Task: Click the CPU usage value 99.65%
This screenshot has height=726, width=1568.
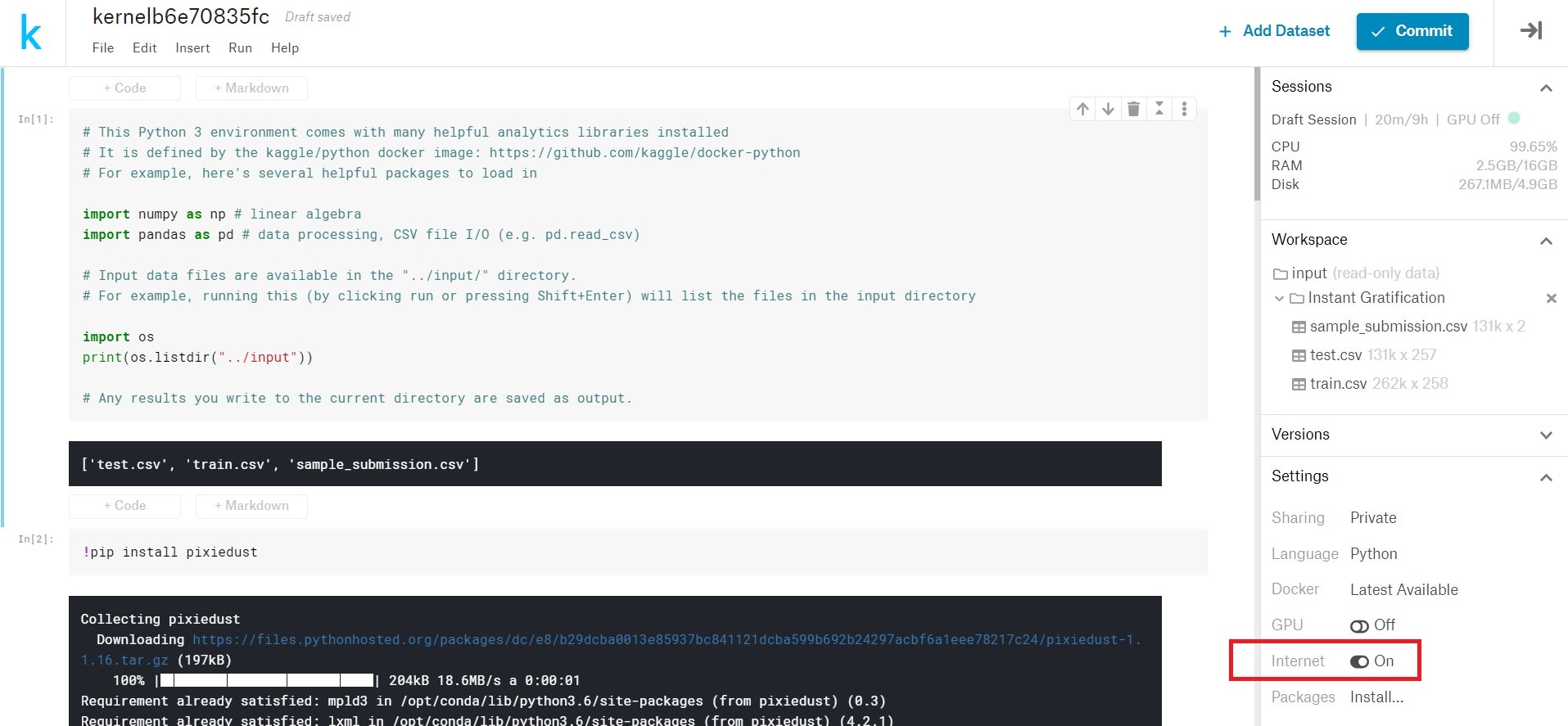Action: (x=1533, y=147)
